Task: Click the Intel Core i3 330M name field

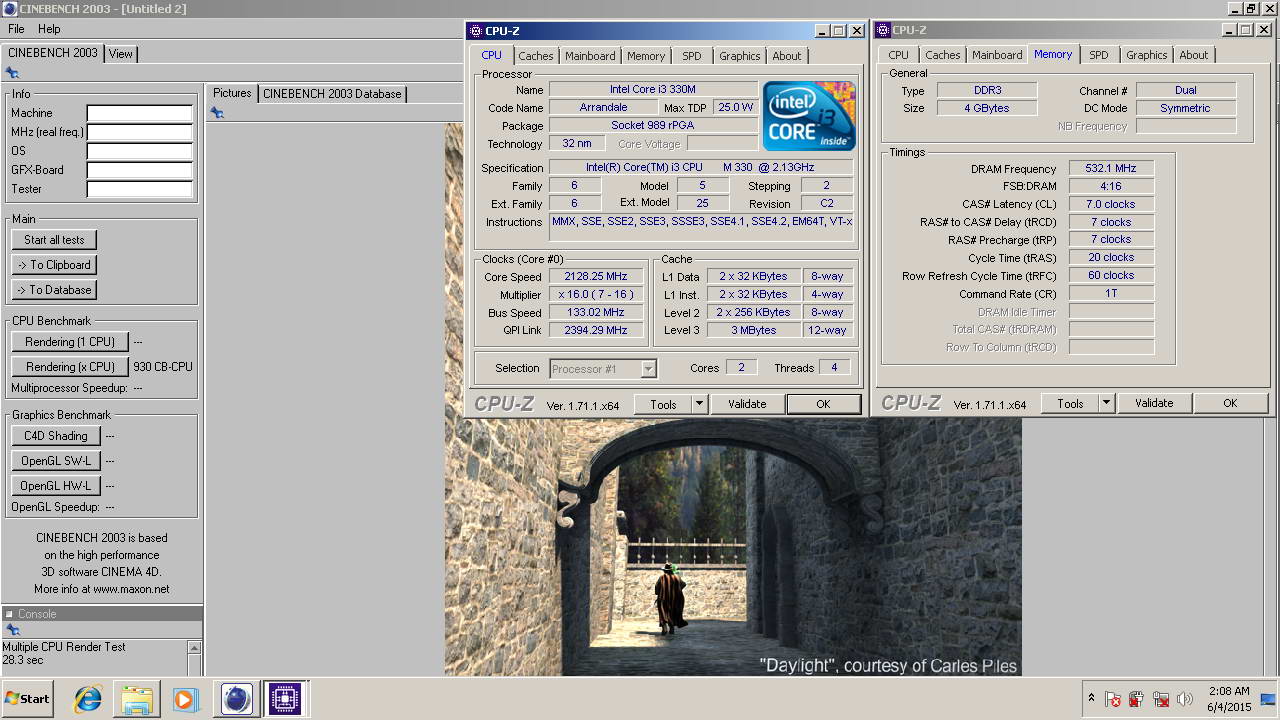Action: click(653, 90)
